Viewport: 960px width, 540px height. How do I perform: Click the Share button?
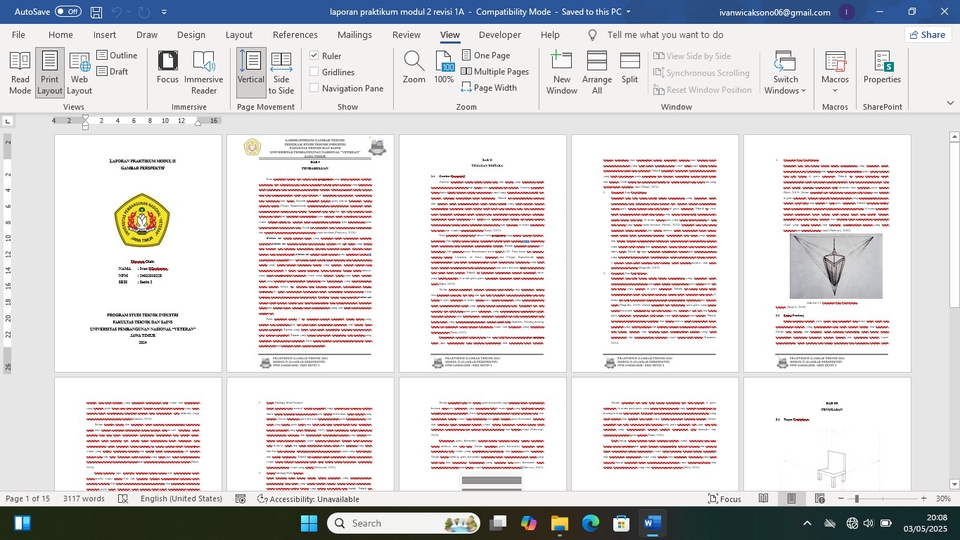927,35
